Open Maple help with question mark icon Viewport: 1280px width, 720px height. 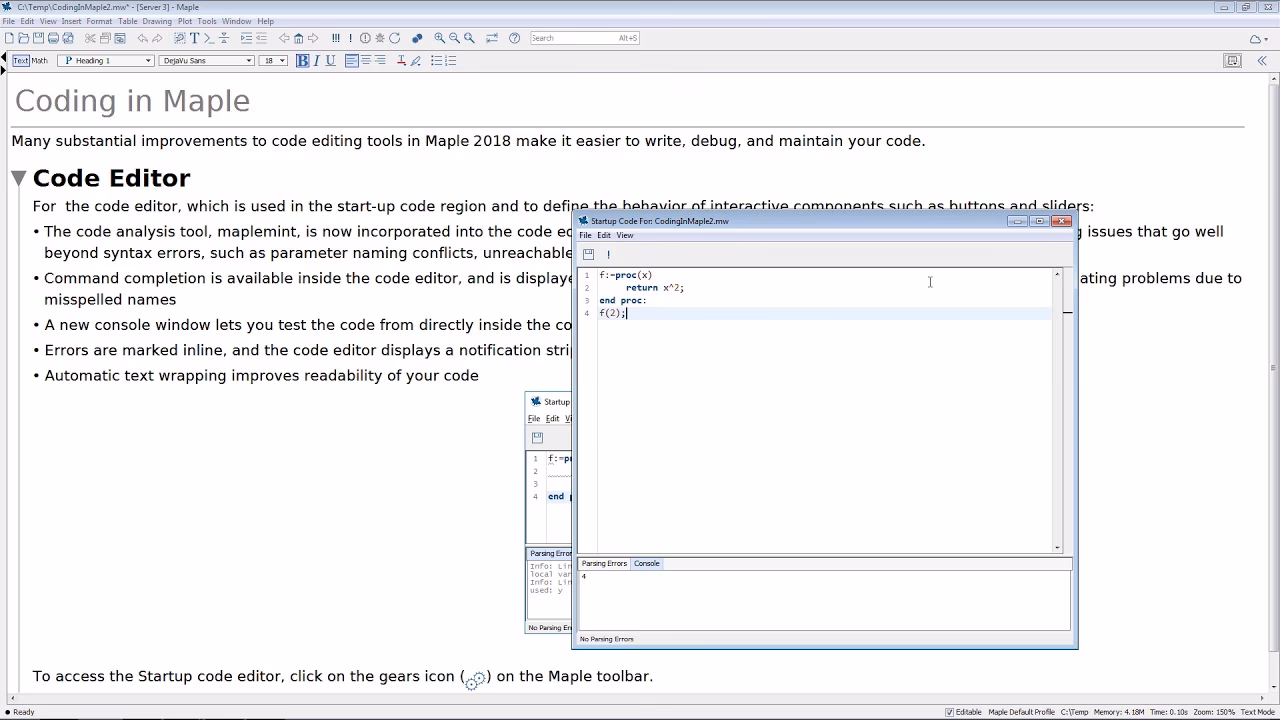(514, 38)
